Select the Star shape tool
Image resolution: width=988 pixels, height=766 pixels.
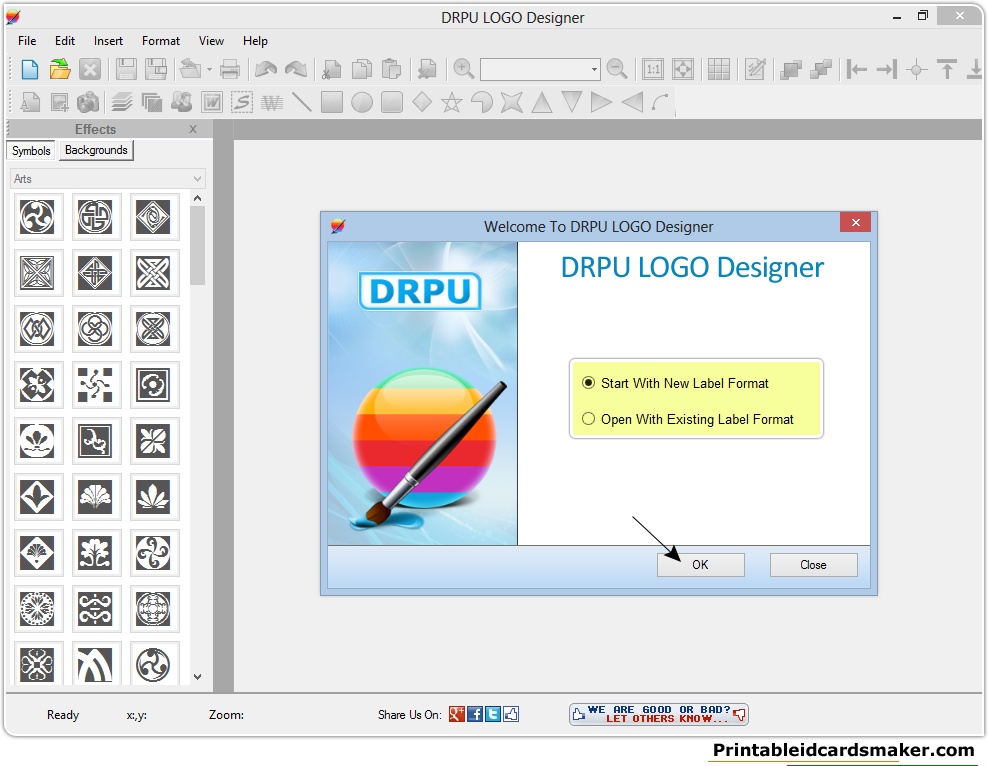coord(452,102)
